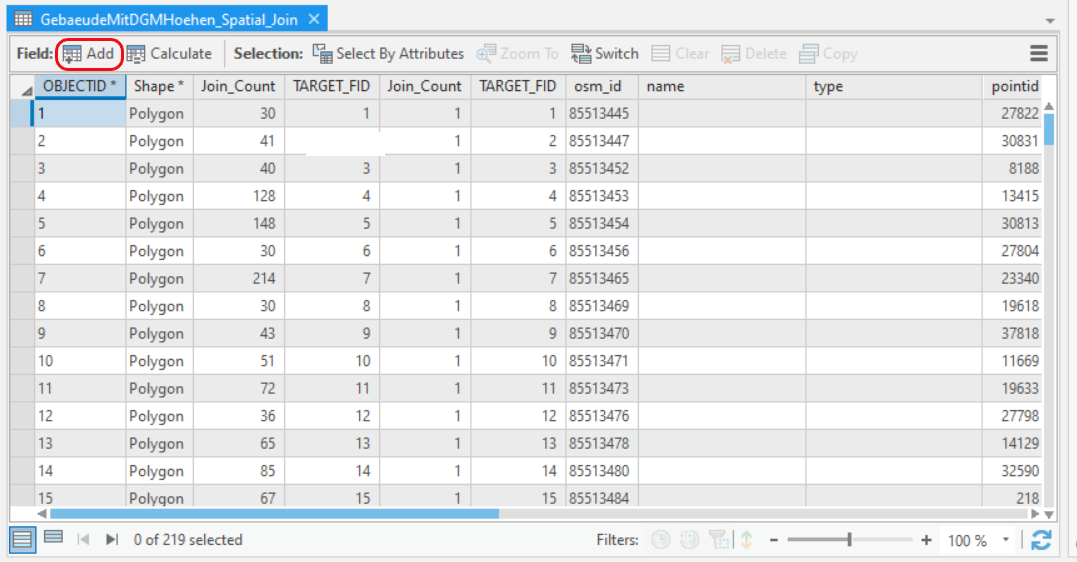
Task: Select the name column header
Action: [x=722, y=87]
